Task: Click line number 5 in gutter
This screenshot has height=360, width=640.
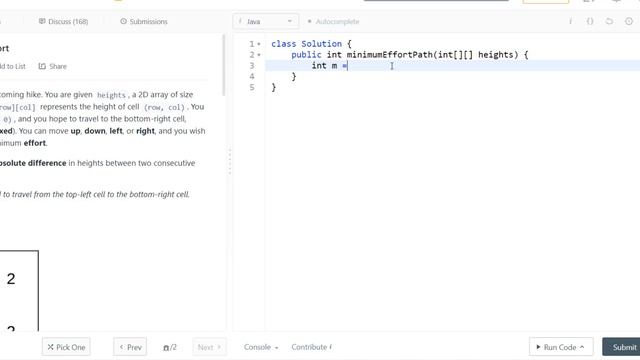Action: pos(252,87)
